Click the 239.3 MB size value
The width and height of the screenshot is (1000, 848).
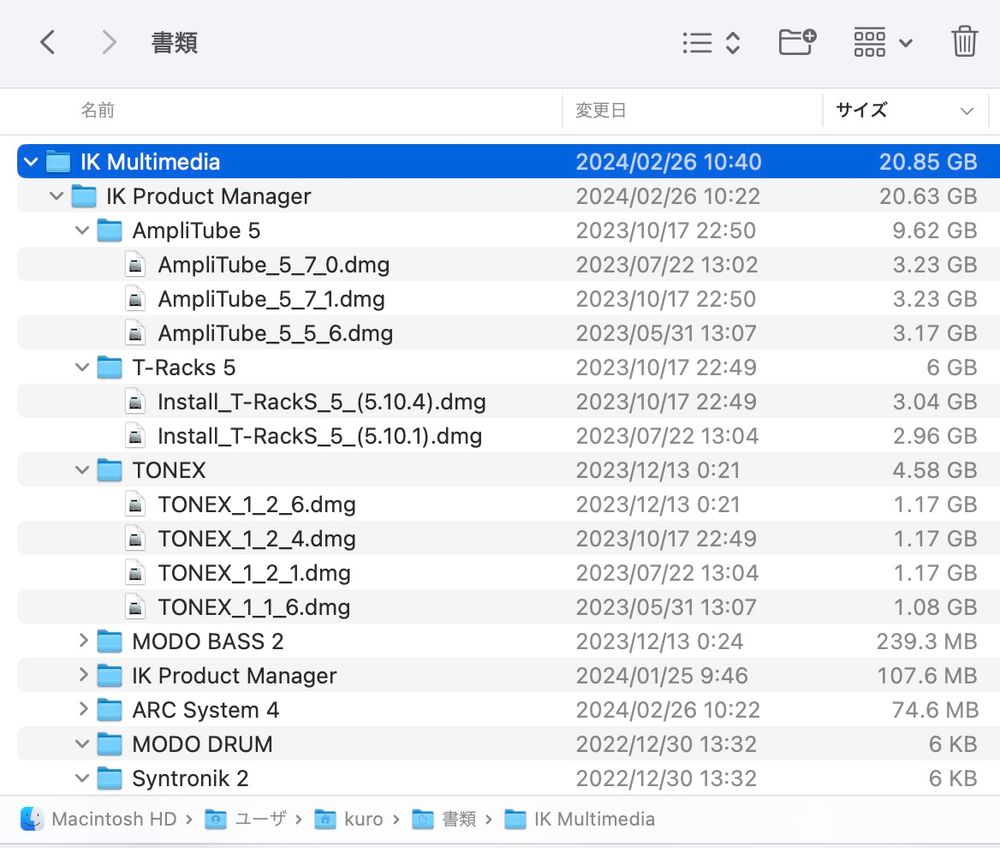pyautogui.click(x=927, y=641)
